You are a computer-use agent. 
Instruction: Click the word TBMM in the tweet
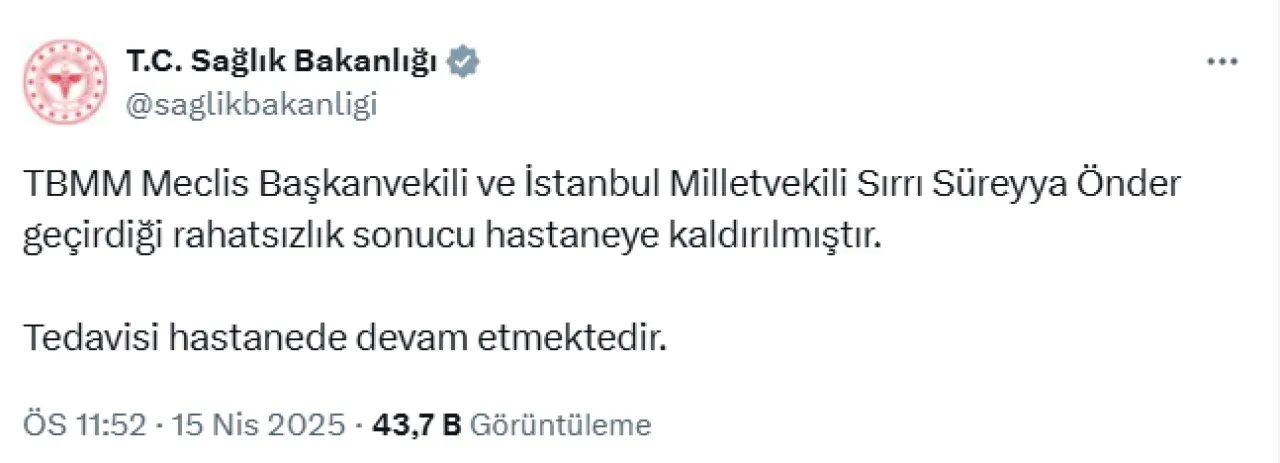77,186
